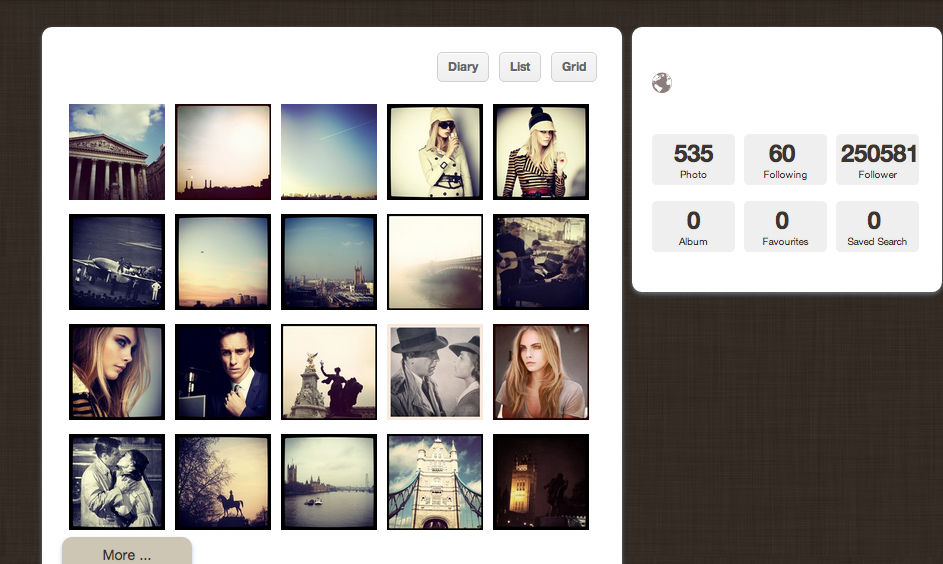Open the Big Ben at night photo
943x564 pixels.
click(x=541, y=482)
